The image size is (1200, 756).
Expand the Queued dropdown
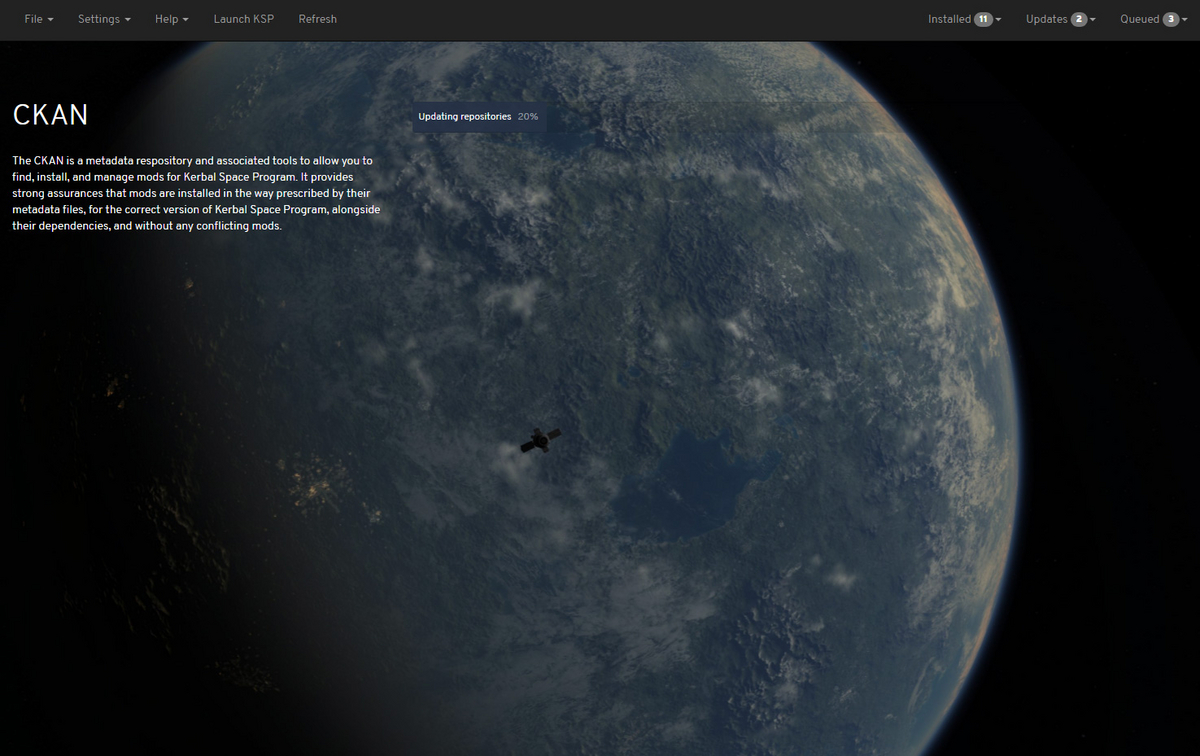coord(1154,19)
